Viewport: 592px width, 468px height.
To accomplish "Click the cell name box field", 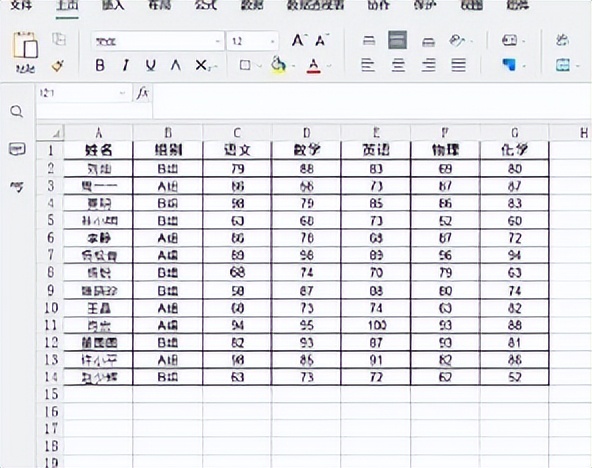I will (x=77, y=93).
